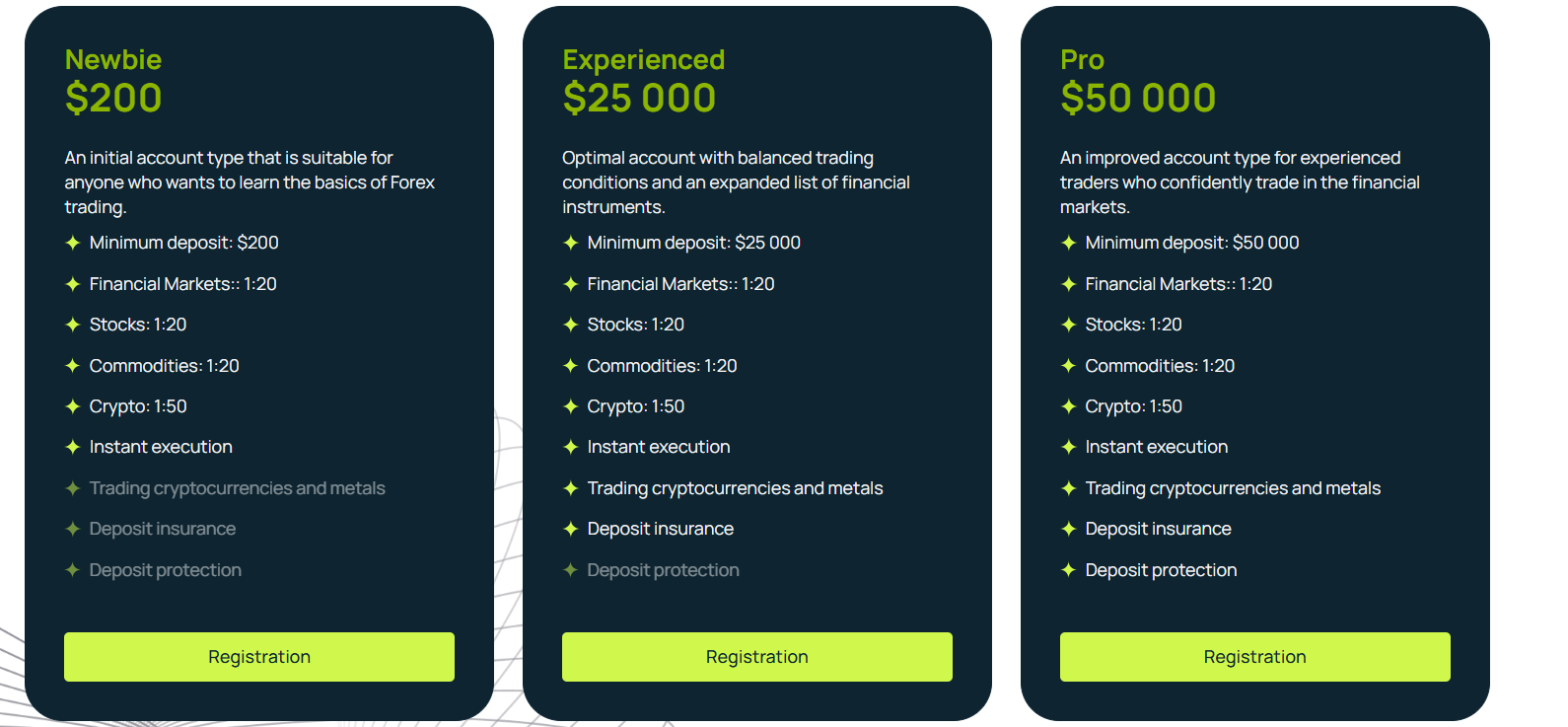Click Newbie's greyed Deposit protection item
Viewport: 1568px width, 727px height.
coord(166,570)
